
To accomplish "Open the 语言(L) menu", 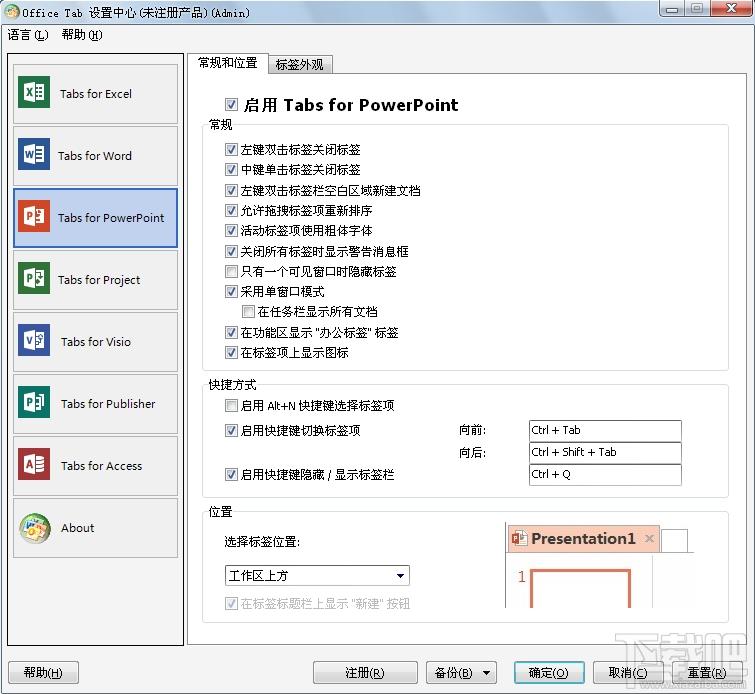I will (x=27, y=35).
